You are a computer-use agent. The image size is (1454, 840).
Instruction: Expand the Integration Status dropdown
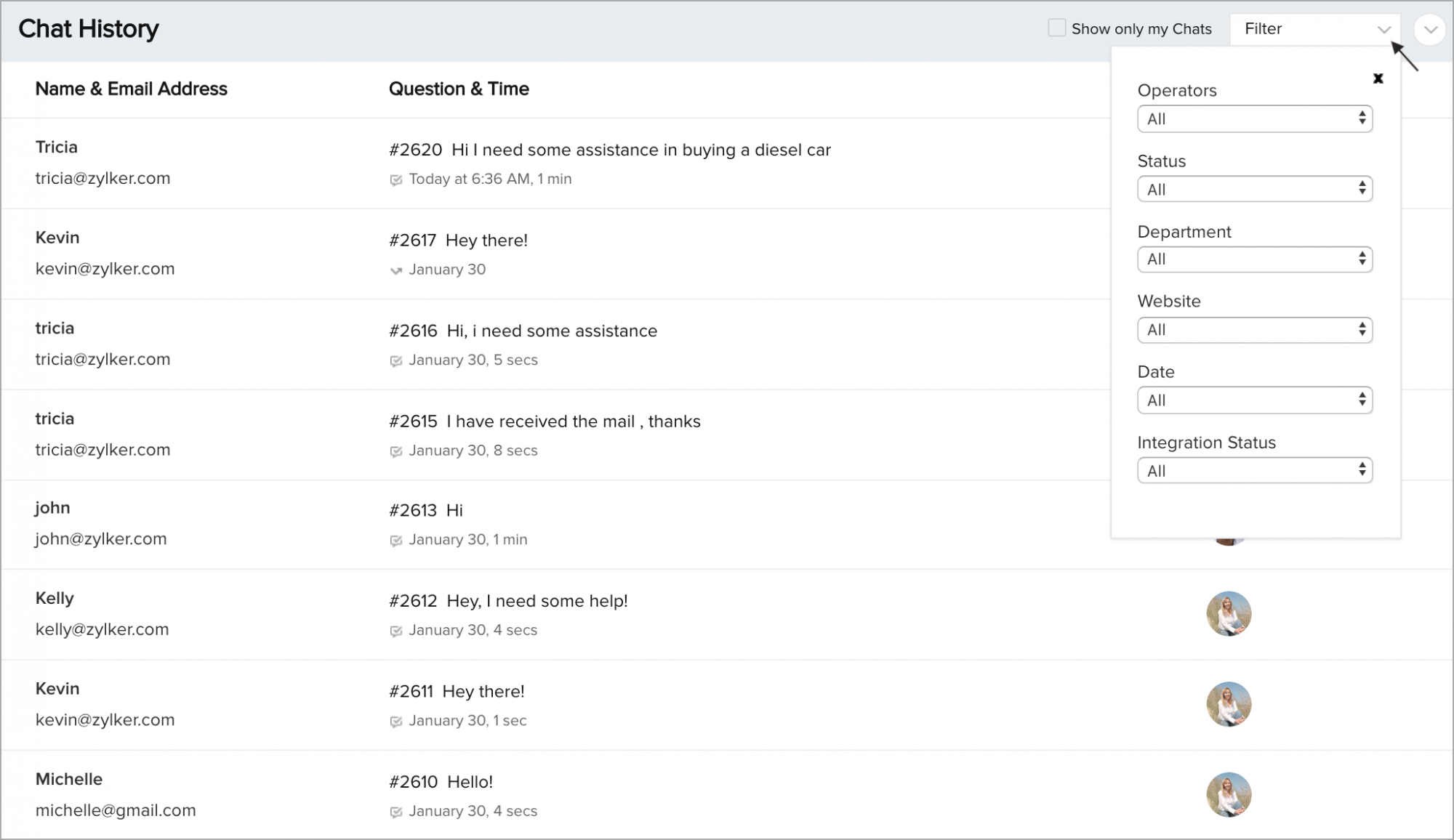pyautogui.click(x=1254, y=471)
